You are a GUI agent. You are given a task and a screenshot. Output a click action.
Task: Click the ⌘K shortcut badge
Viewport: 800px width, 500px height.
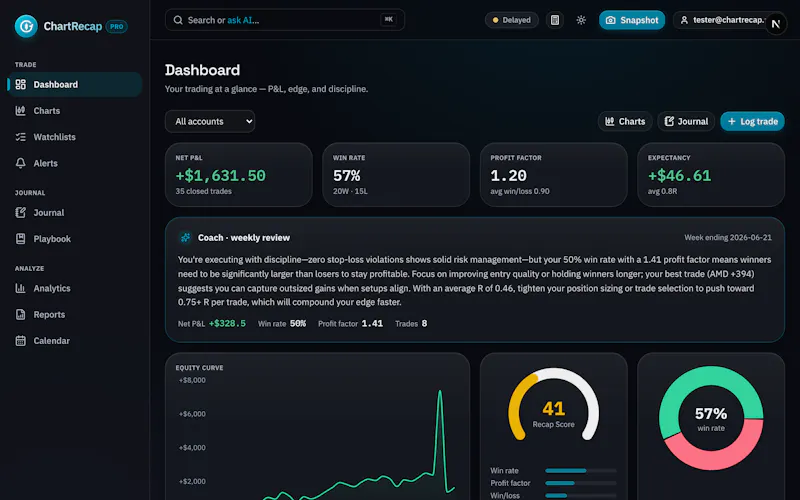388,19
